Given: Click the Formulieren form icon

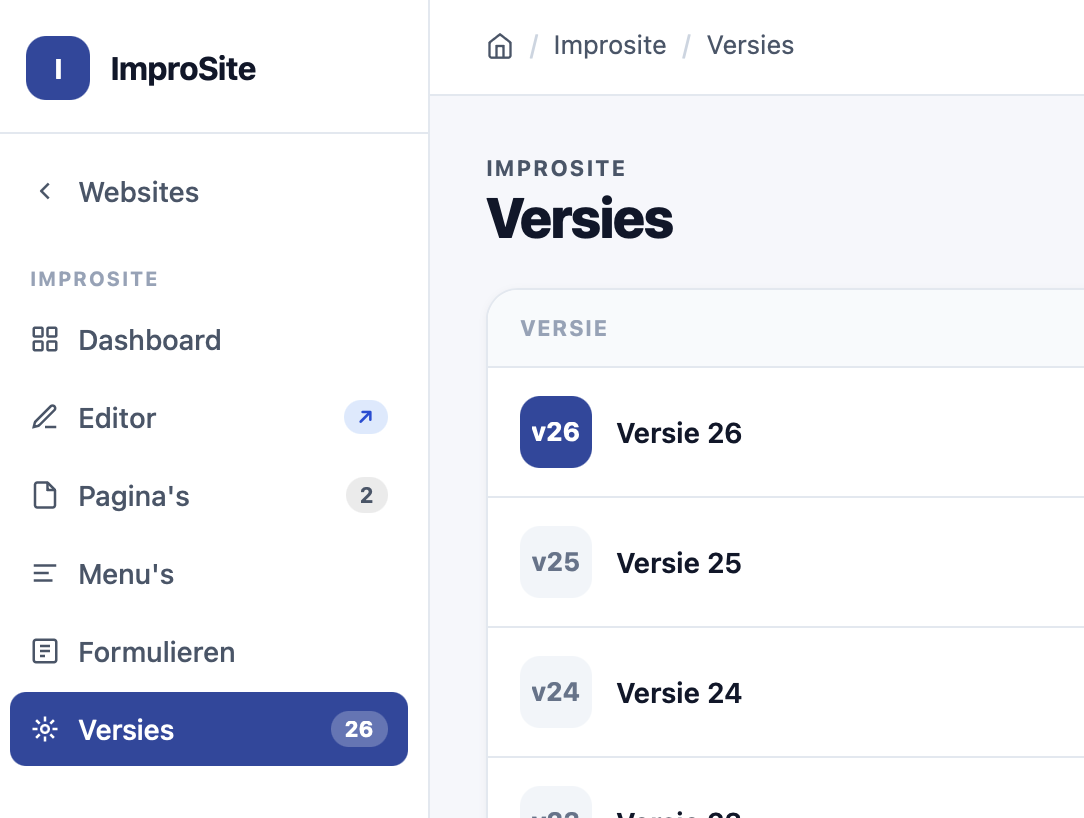Looking at the screenshot, I should click(45, 652).
